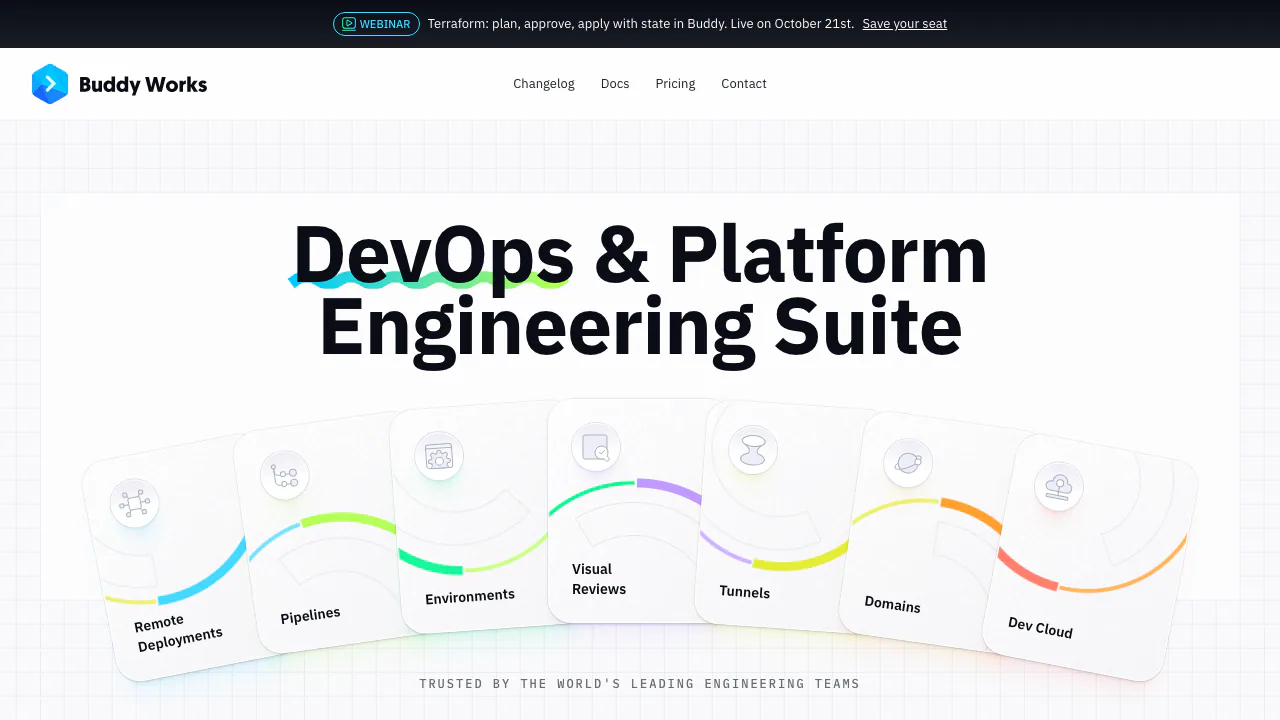The height and width of the screenshot is (720, 1280).
Task: Click the Dev Cloud icon
Action: point(1059,486)
